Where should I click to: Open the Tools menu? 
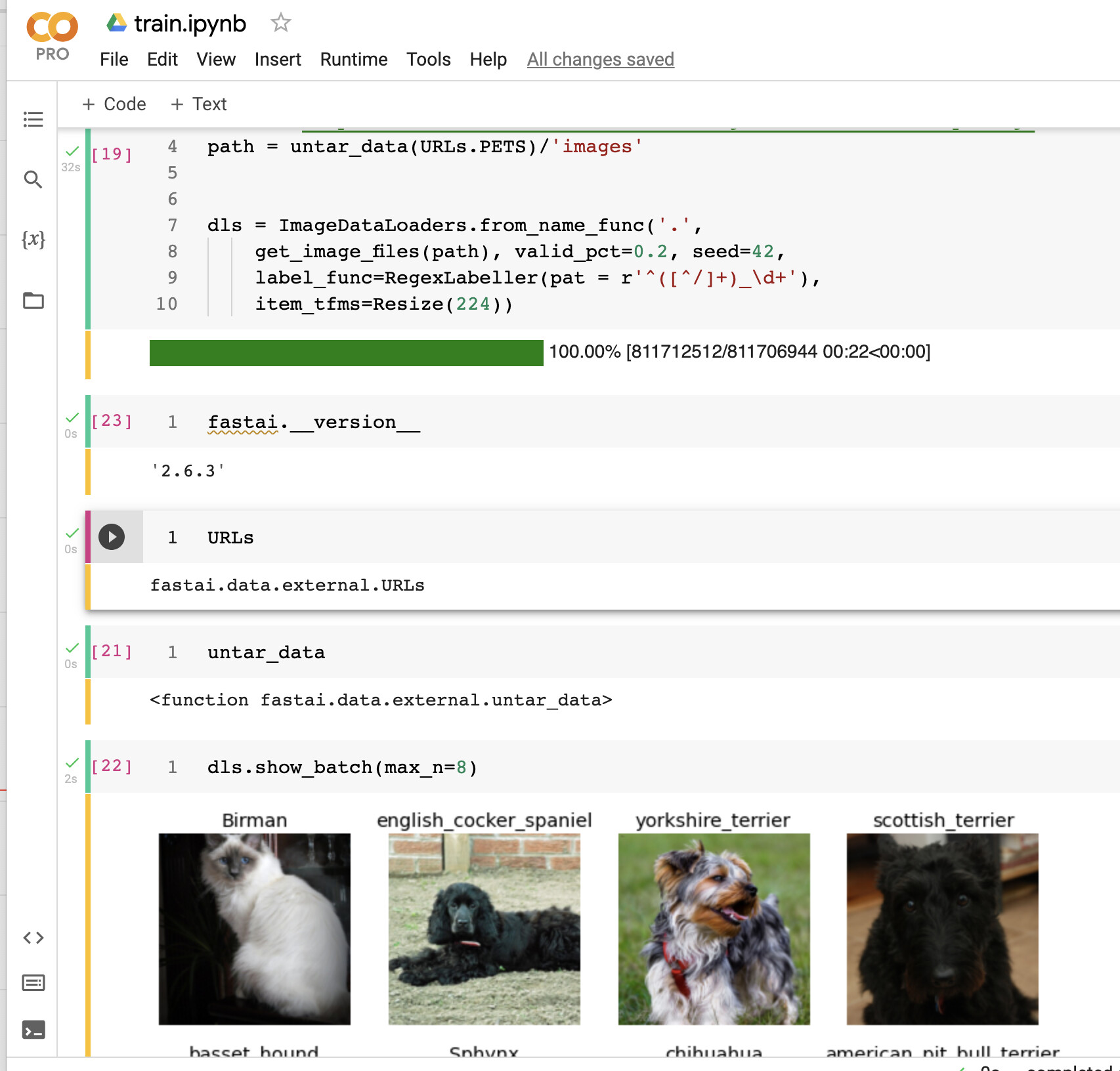coord(429,60)
